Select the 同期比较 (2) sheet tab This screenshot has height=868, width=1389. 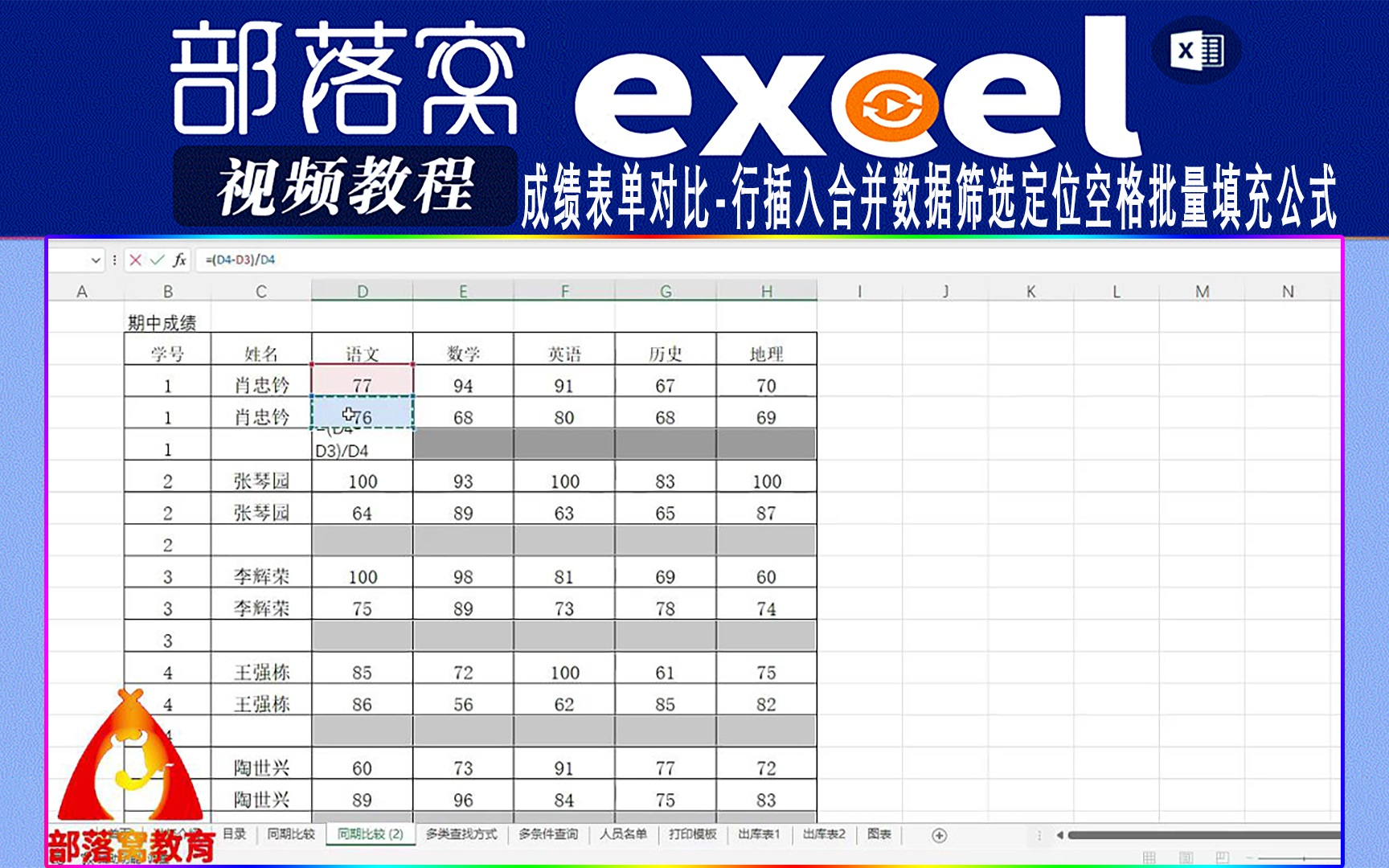[x=371, y=834]
